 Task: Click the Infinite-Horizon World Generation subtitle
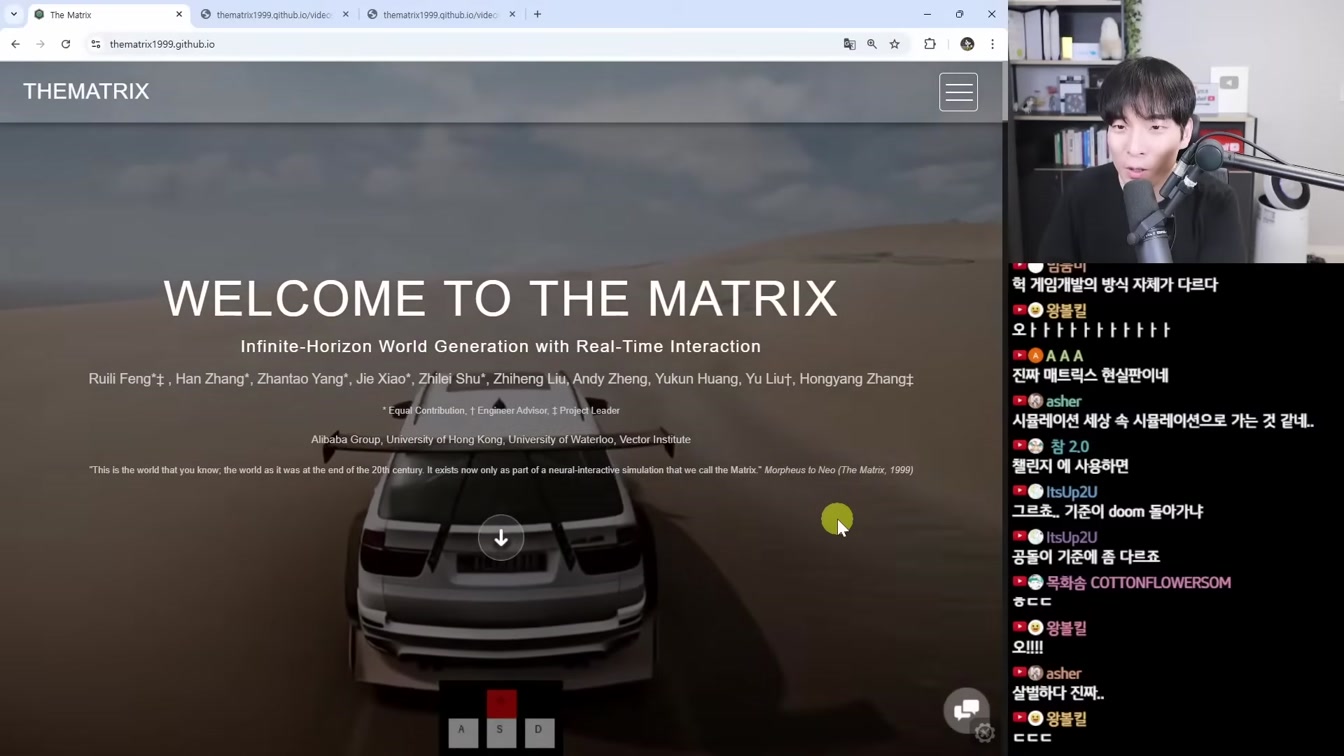click(501, 346)
